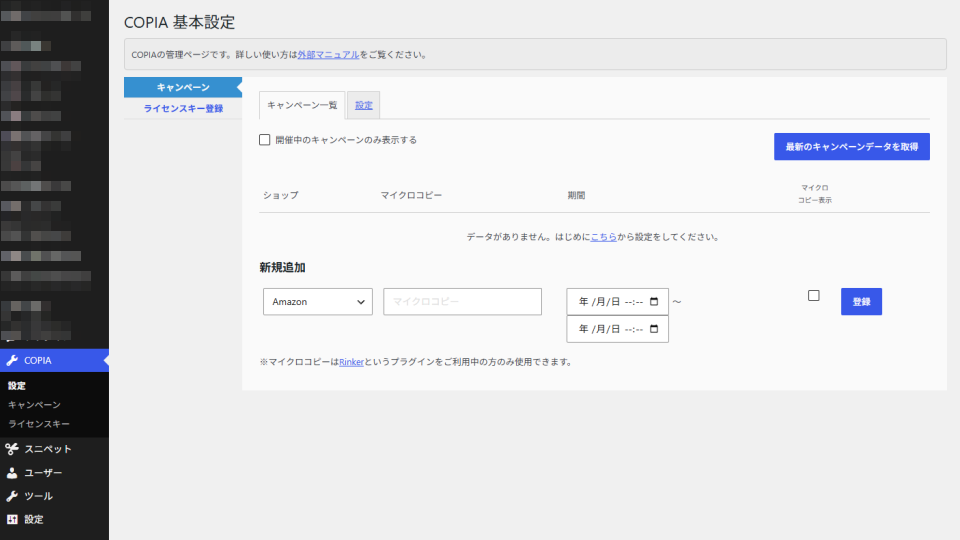
Task: Check the マイクロコピー表示 checkbox in new row
Action: coord(814,296)
